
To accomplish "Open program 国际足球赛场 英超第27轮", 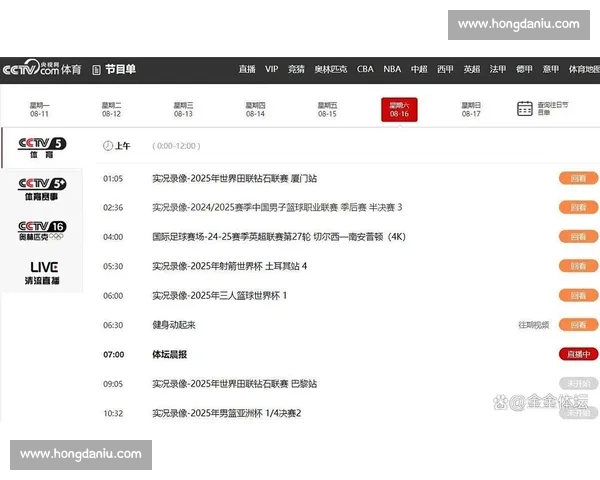I will click(279, 237).
